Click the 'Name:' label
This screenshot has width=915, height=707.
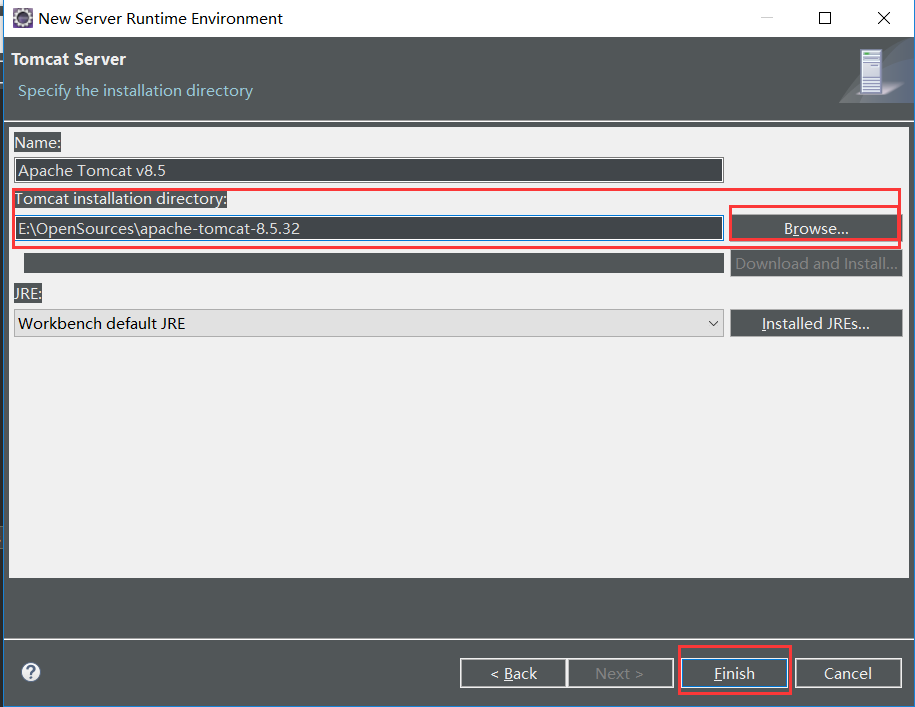pos(38,142)
